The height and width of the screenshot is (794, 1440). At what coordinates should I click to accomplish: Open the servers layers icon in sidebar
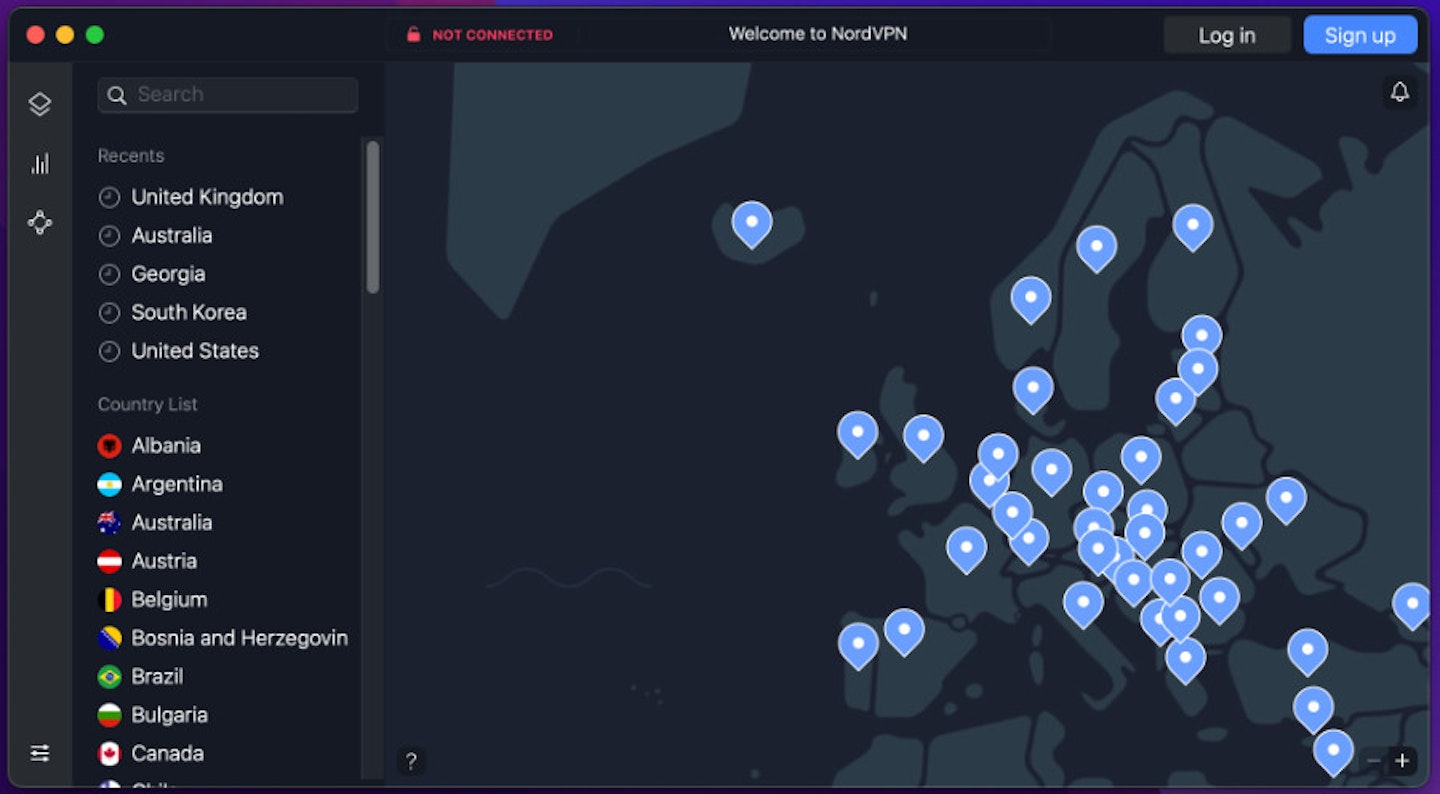coord(40,104)
